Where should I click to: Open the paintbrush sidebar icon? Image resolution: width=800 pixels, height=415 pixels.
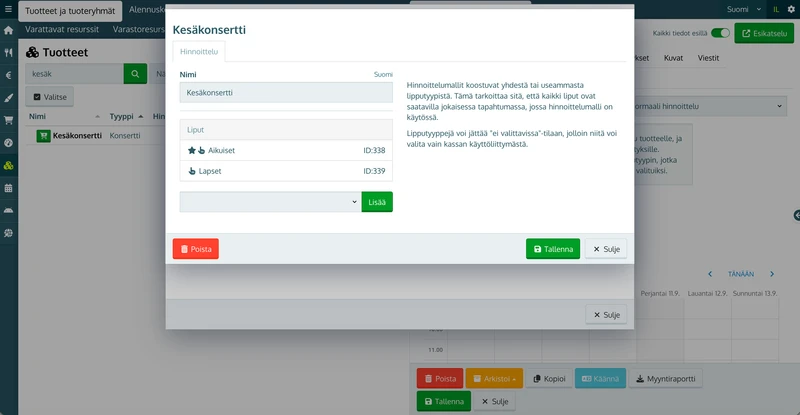9,98
